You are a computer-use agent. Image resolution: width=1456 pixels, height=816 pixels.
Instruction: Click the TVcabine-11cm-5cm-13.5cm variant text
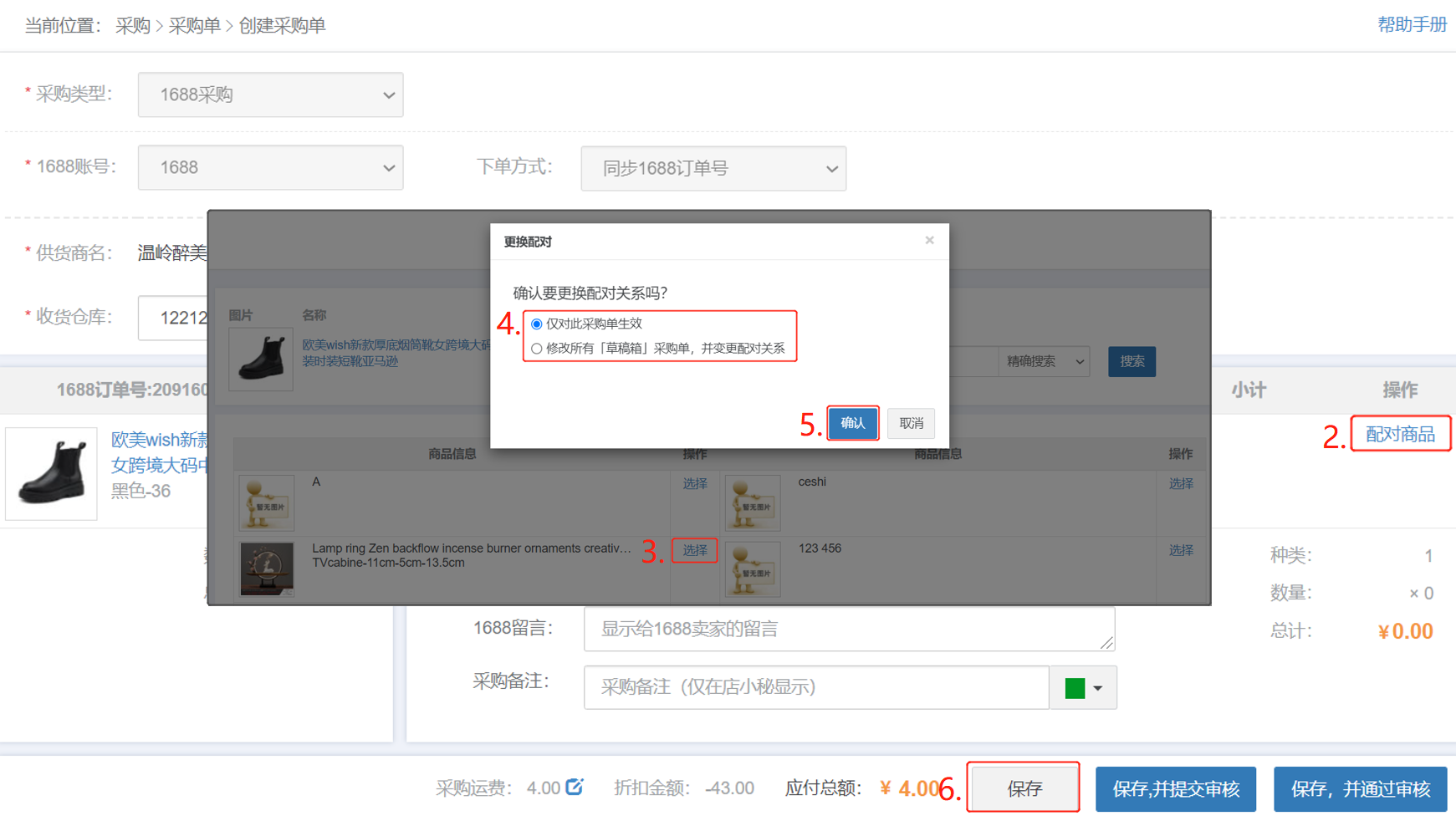coord(388,563)
